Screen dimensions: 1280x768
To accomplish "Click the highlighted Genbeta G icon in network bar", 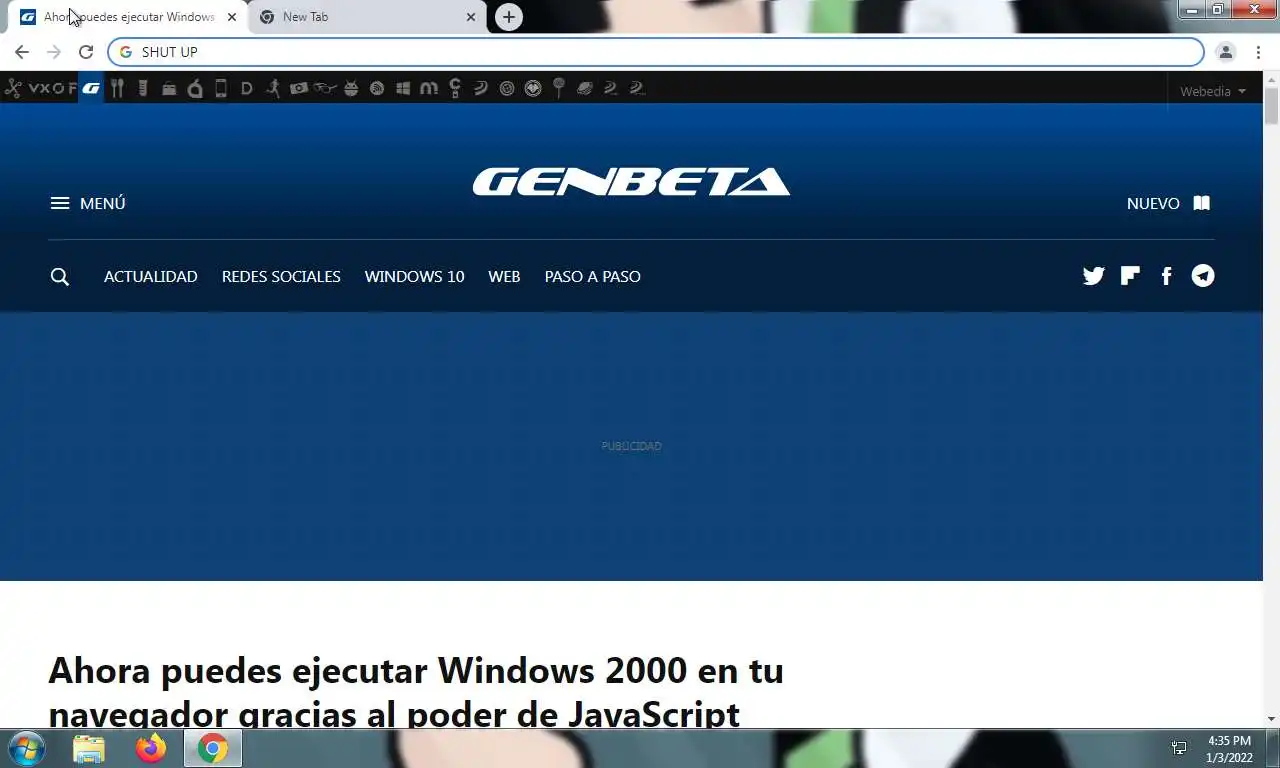I will pyautogui.click(x=91, y=88).
